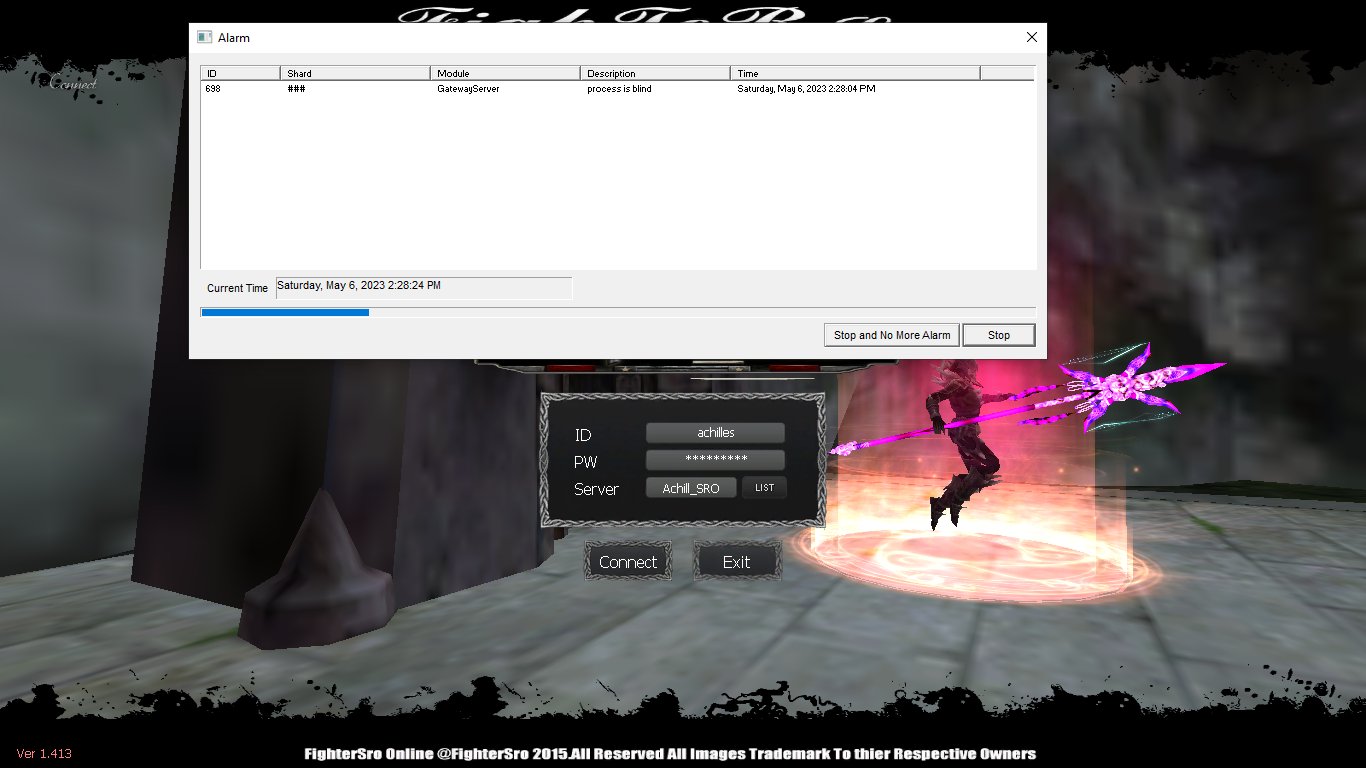The width and height of the screenshot is (1366, 768).
Task: Select alarm ID 698 cell
Action: [213, 89]
